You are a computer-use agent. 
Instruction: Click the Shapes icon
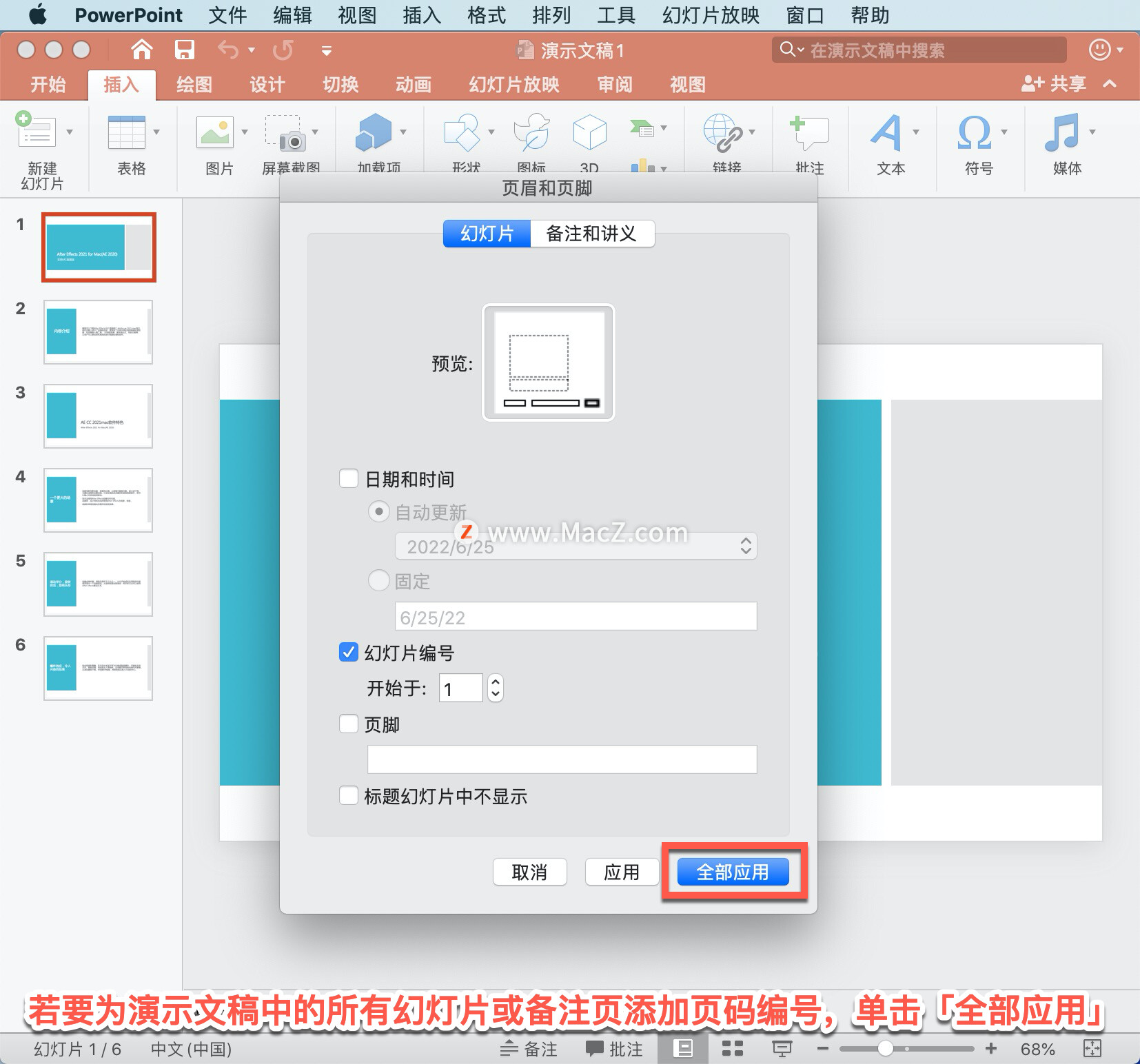462,132
